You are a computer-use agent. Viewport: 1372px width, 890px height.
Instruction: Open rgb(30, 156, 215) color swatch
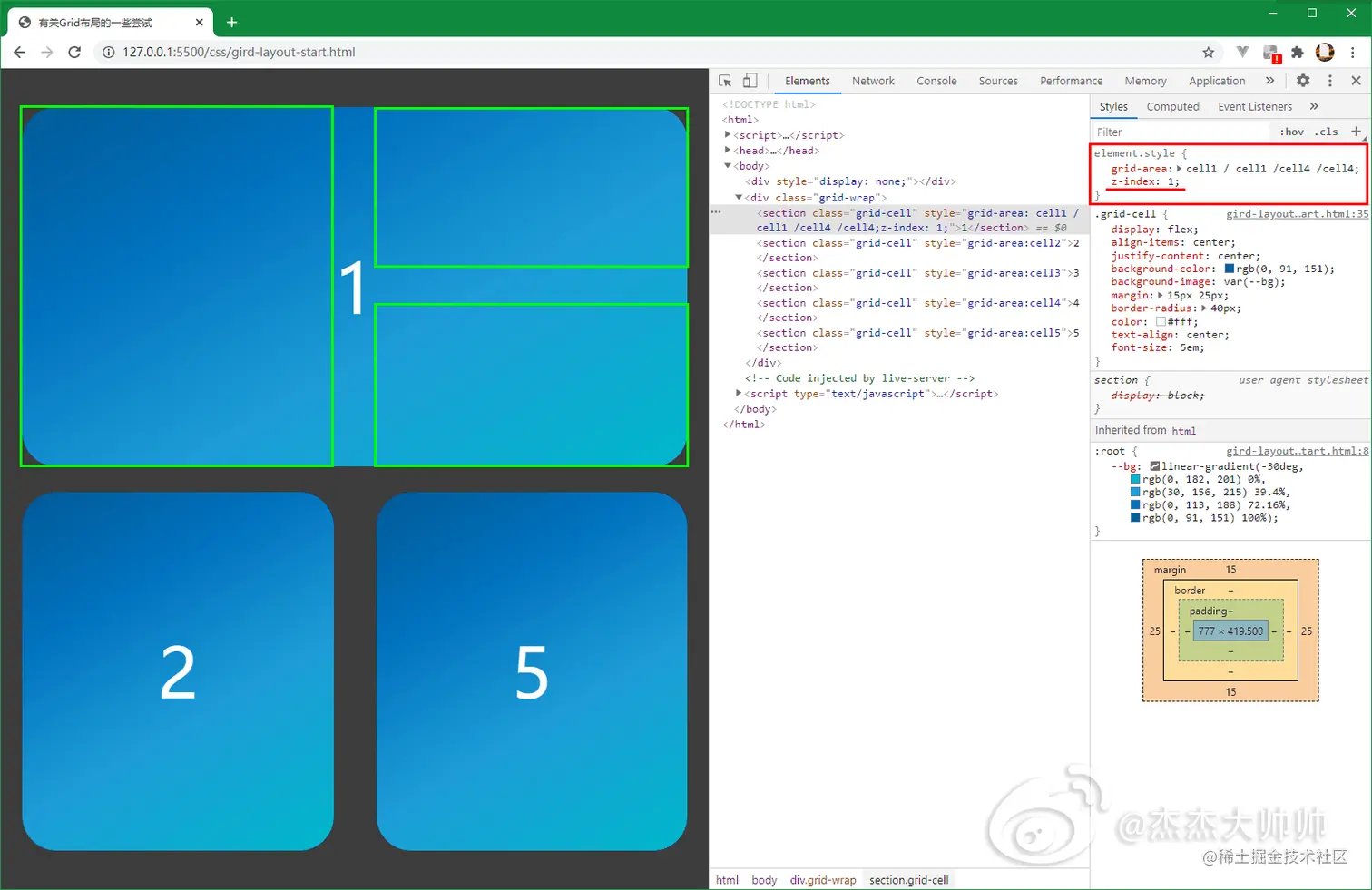click(x=1135, y=492)
